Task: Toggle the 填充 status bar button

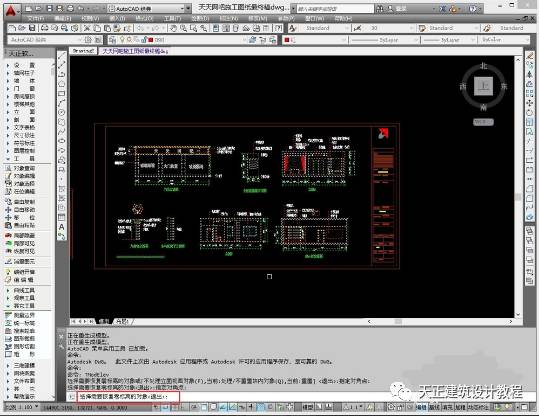Action: 448,407
